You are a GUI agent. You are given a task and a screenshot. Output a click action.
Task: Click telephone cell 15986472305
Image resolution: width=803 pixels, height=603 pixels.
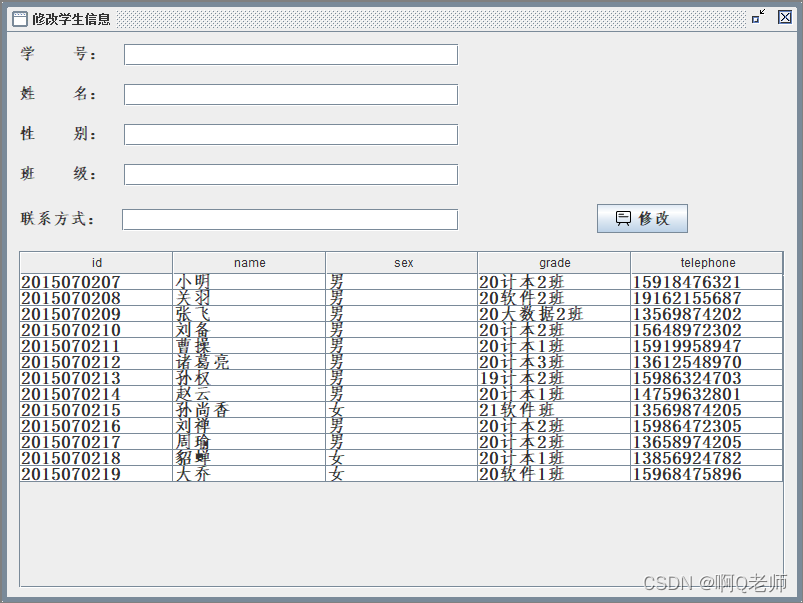pos(707,426)
